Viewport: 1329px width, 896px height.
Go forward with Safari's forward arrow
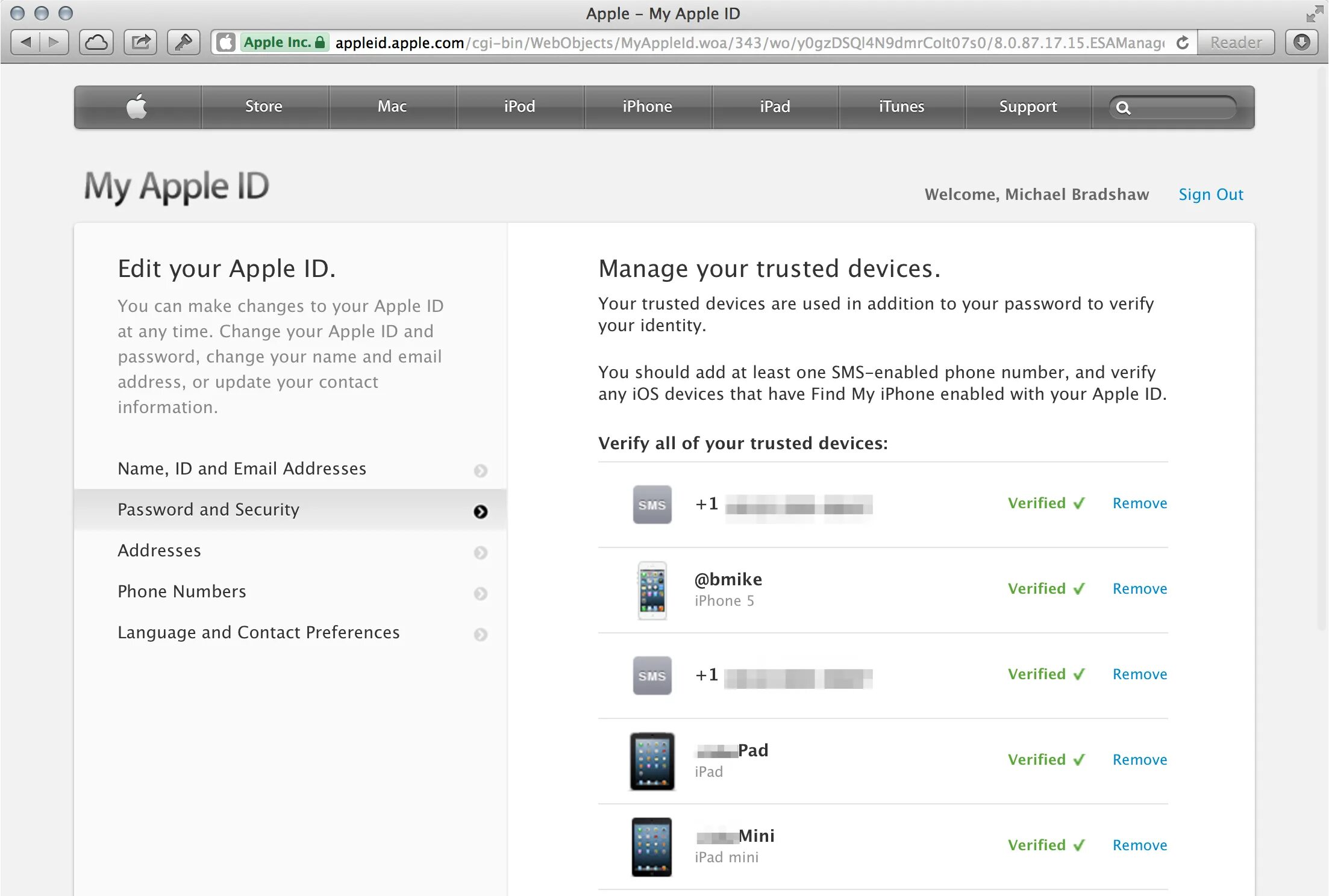click(54, 42)
